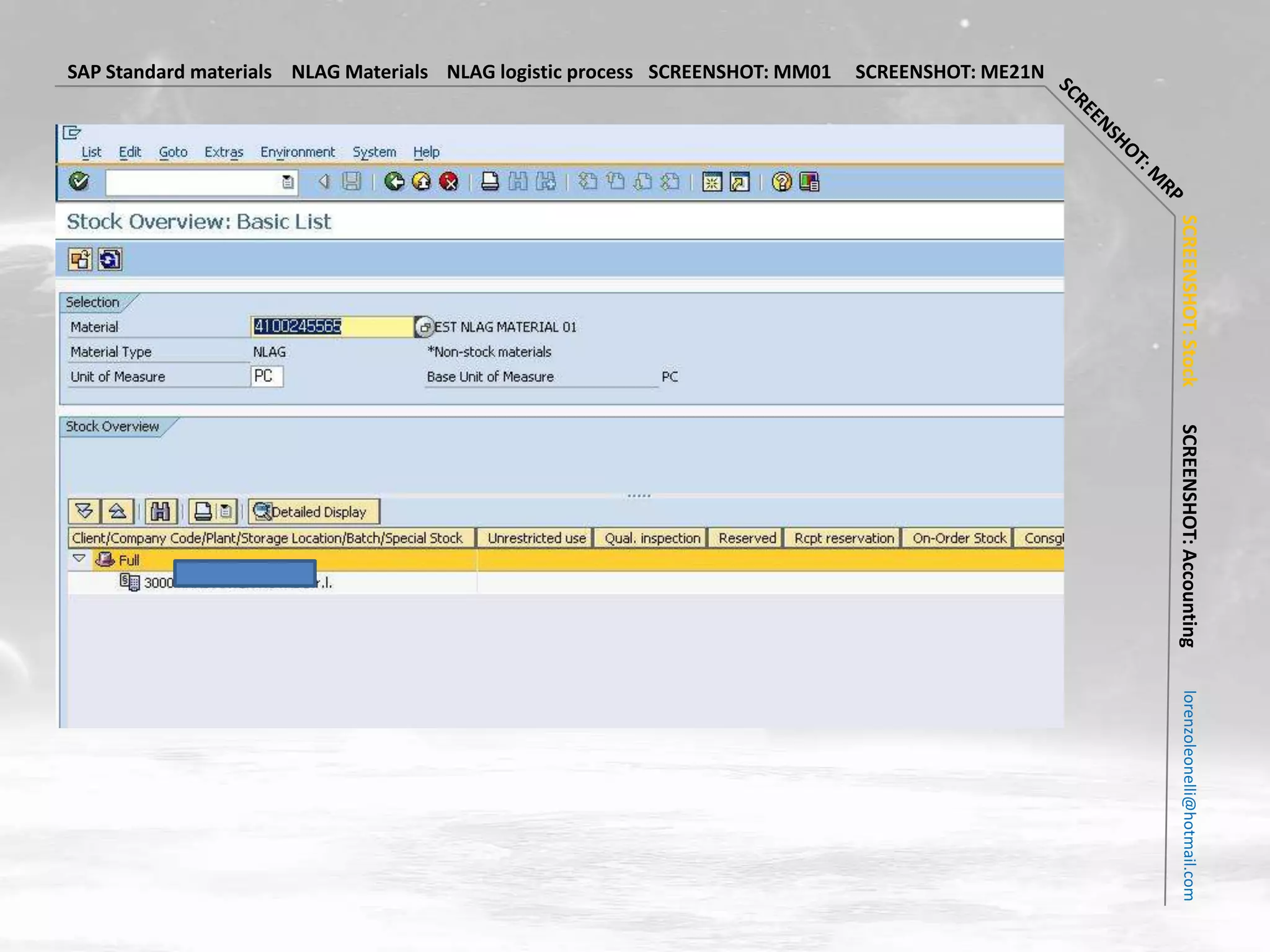Open the System menu
This screenshot has height=952, width=1270.
coord(375,152)
